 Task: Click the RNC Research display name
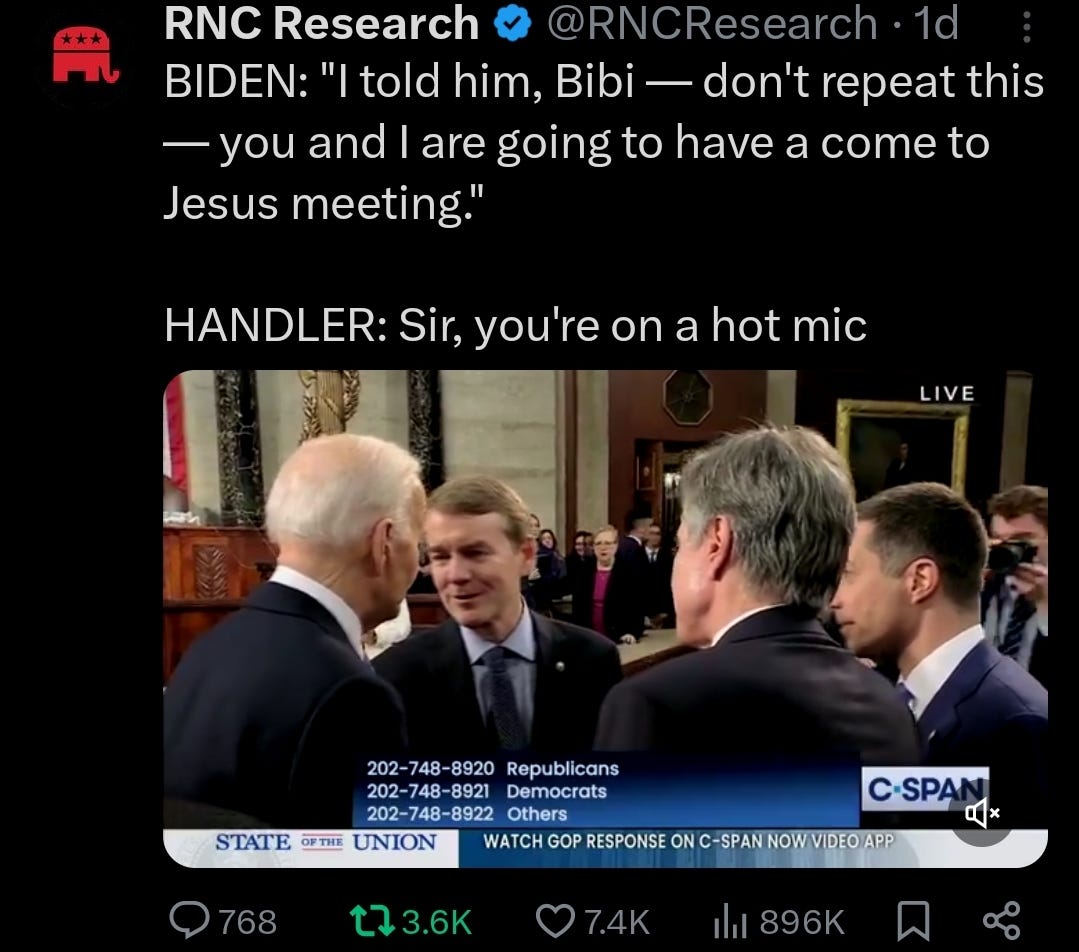(321, 23)
